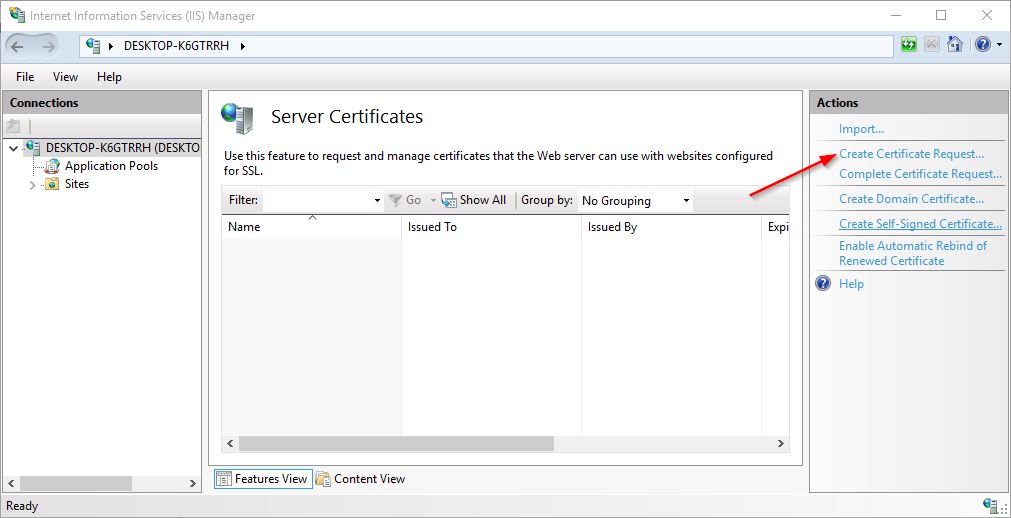Open the Filter dropdown arrow
Viewport: 1011px width, 518px height.
[x=377, y=201]
